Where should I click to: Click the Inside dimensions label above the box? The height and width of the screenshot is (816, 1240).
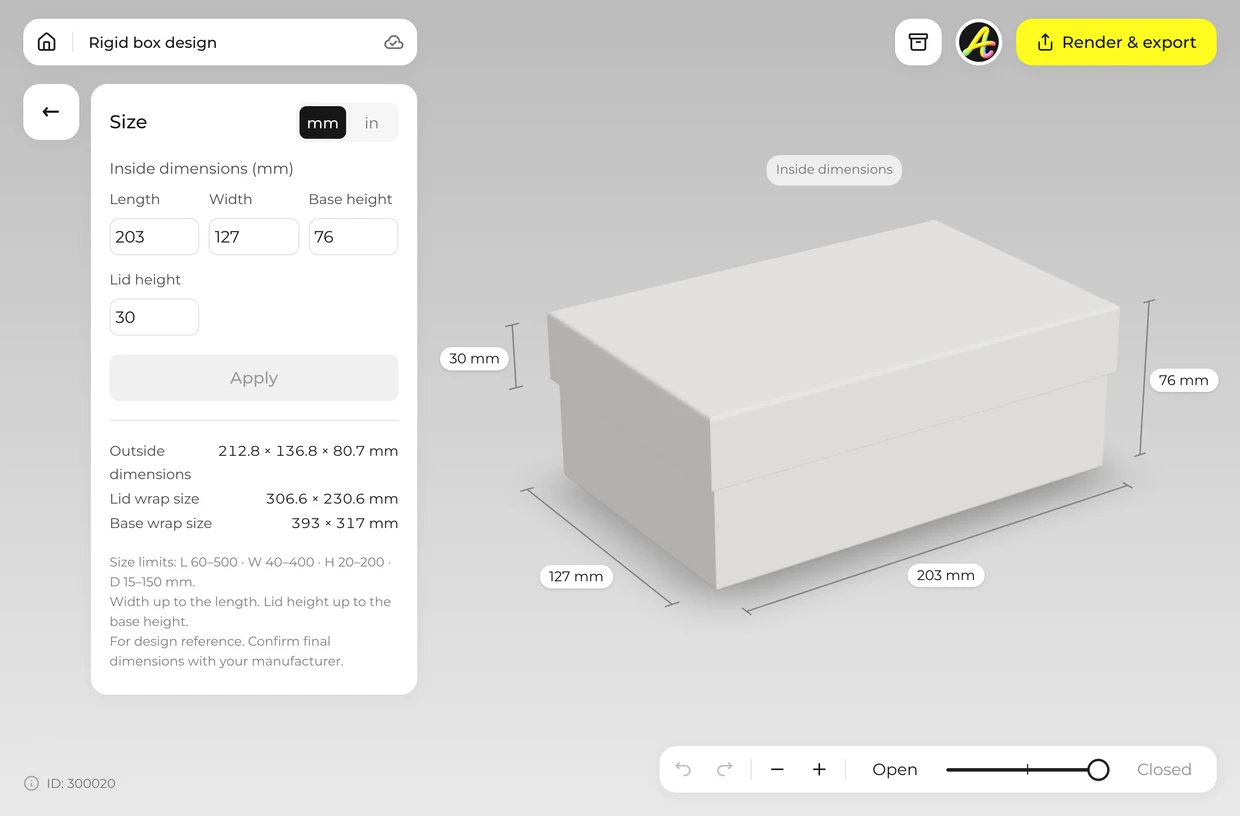coord(834,170)
